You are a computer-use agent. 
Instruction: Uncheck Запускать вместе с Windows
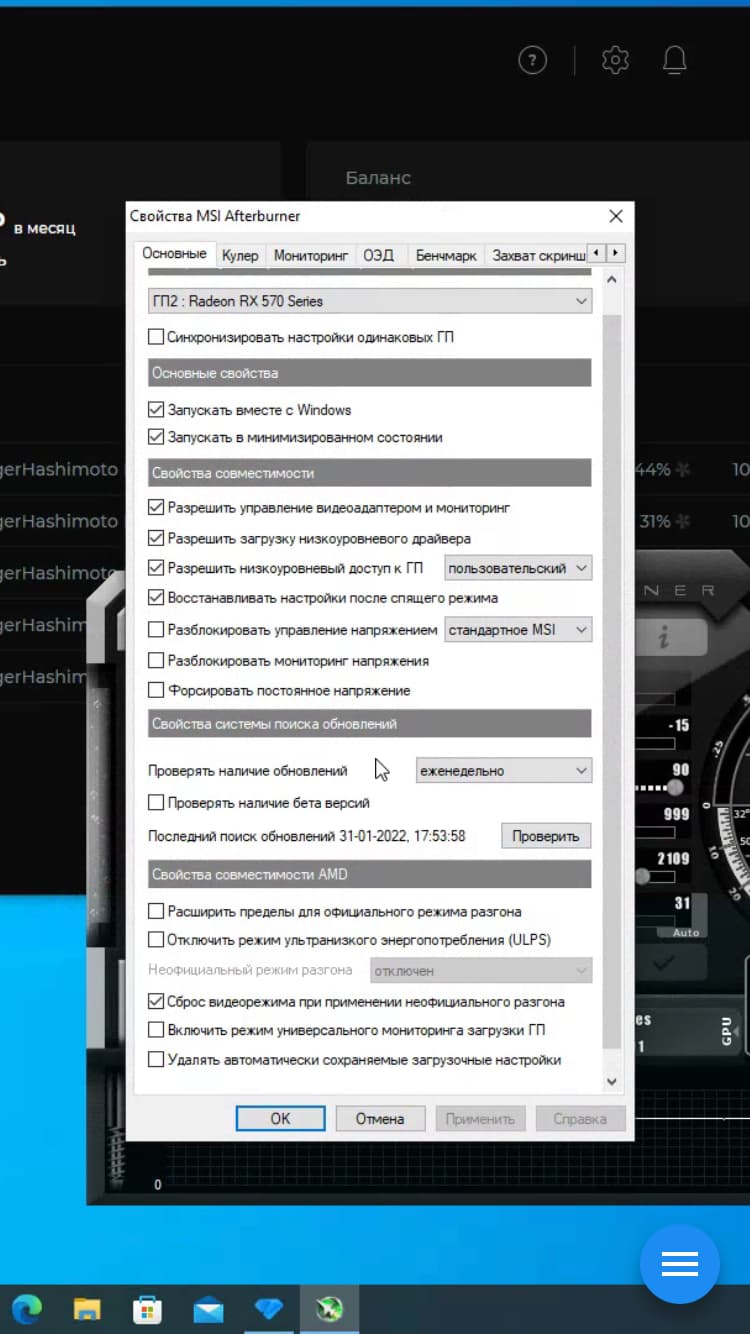pos(156,409)
